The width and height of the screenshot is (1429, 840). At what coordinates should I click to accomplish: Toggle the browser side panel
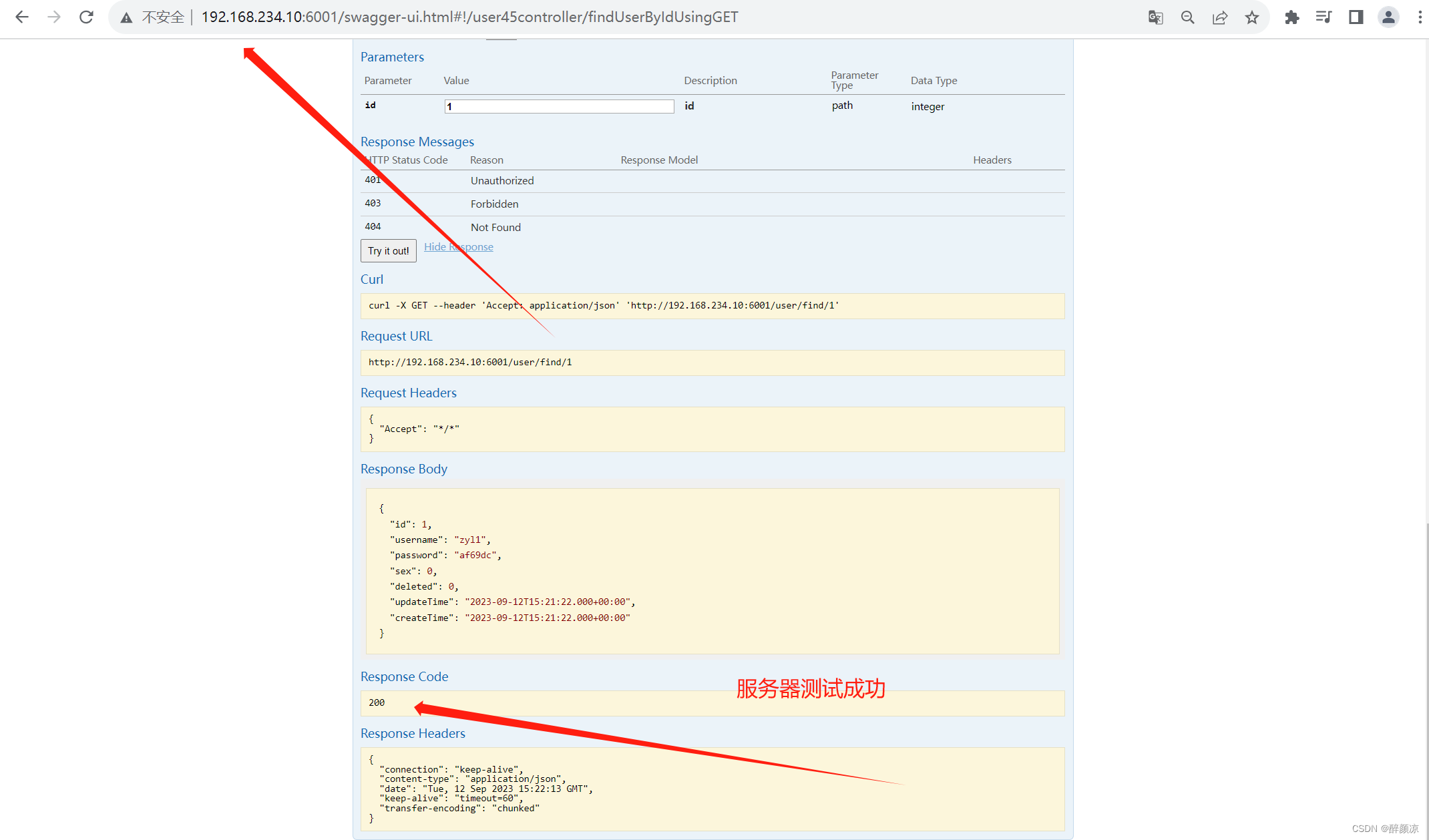tap(1356, 17)
